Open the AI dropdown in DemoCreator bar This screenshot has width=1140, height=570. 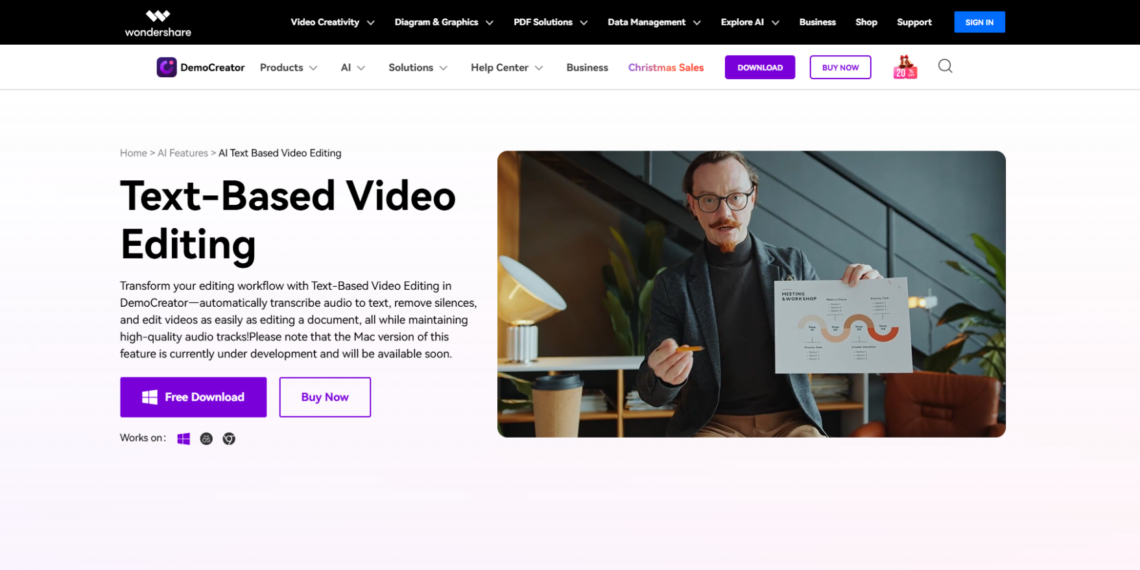pyautogui.click(x=353, y=68)
